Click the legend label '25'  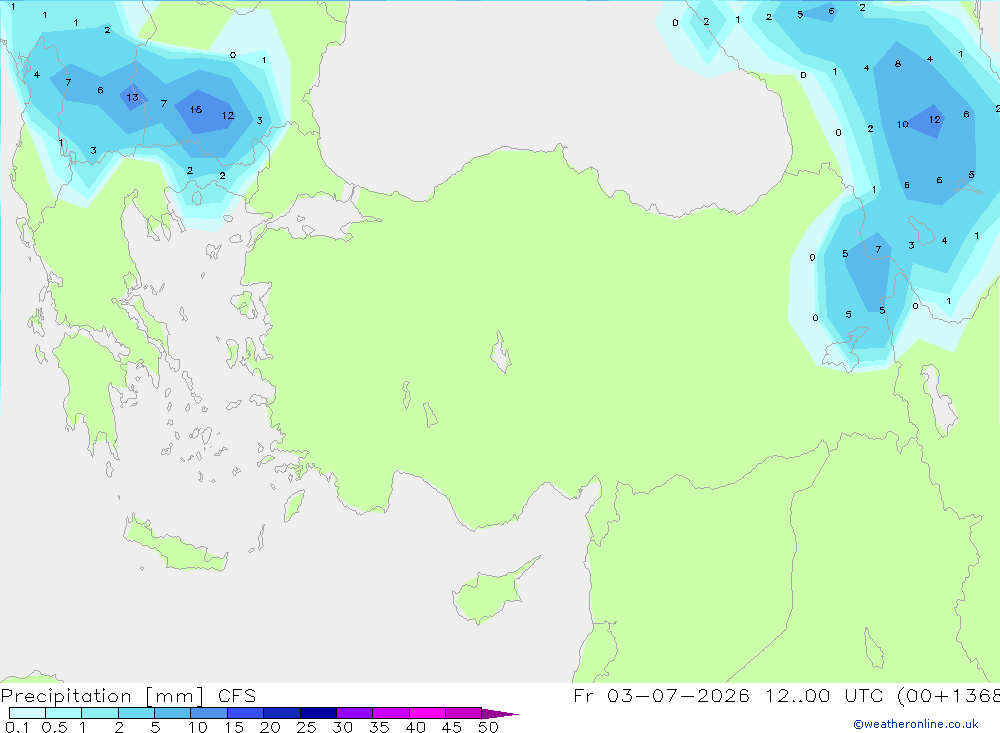point(306,727)
